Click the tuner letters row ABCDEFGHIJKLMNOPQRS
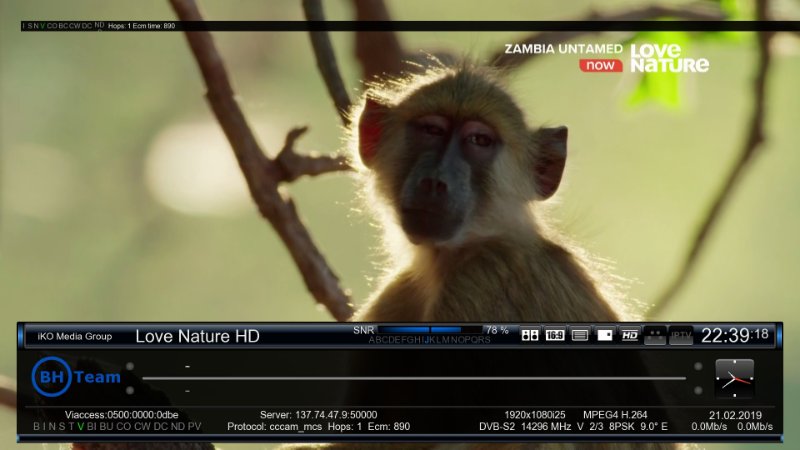The image size is (800, 450). tap(429, 340)
